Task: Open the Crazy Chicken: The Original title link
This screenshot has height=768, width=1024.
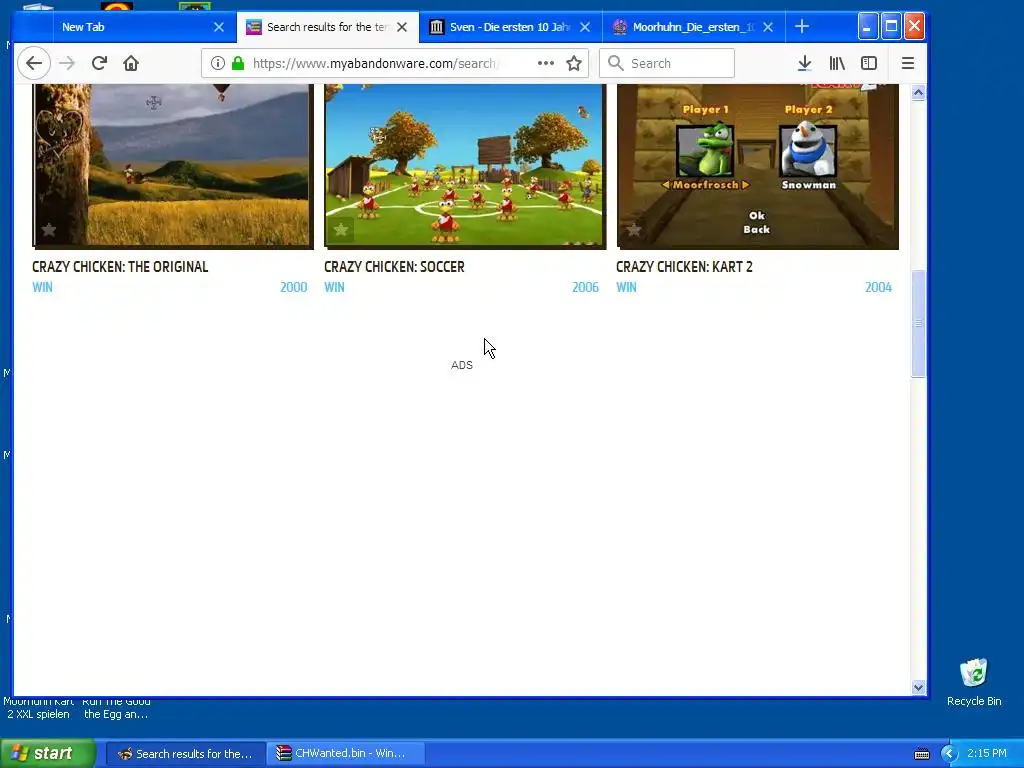Action: click(120, 266)
